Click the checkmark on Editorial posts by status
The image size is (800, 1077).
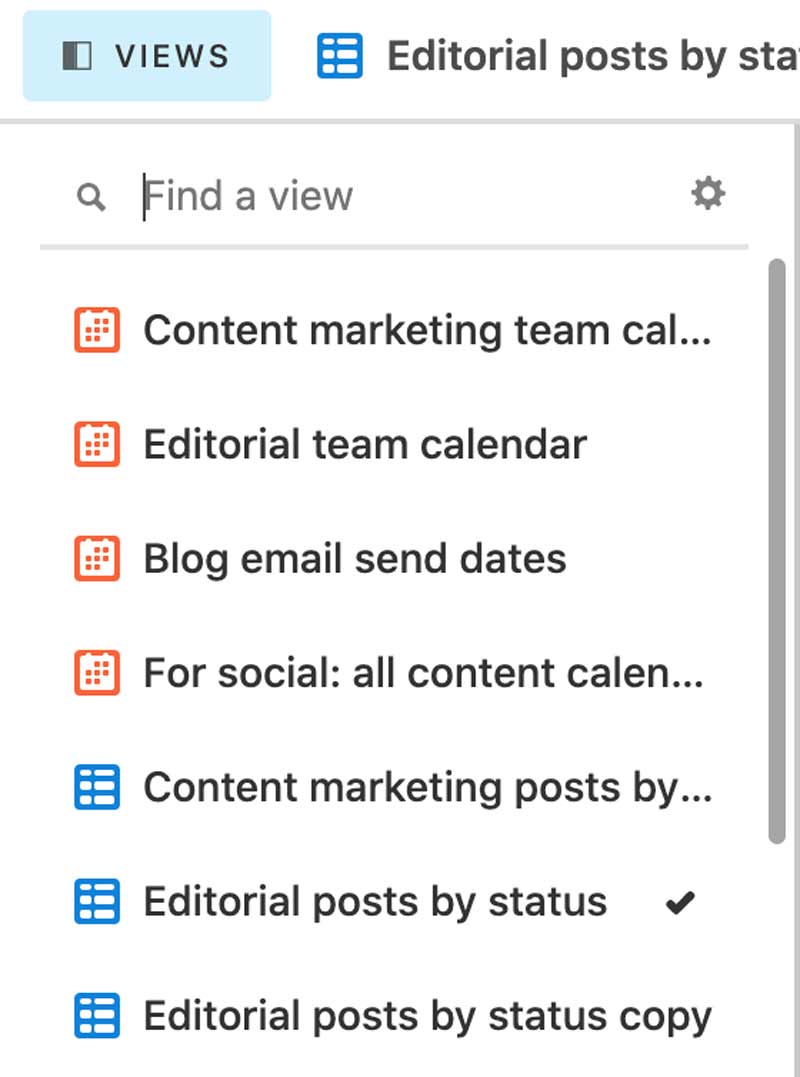coord(680,903)
